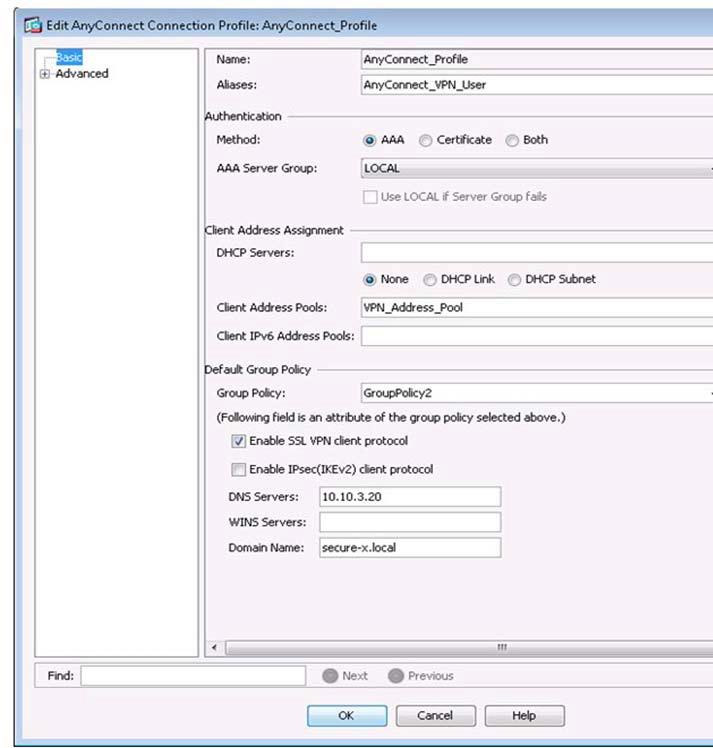Select the AAA authentication method

[370, 141]
